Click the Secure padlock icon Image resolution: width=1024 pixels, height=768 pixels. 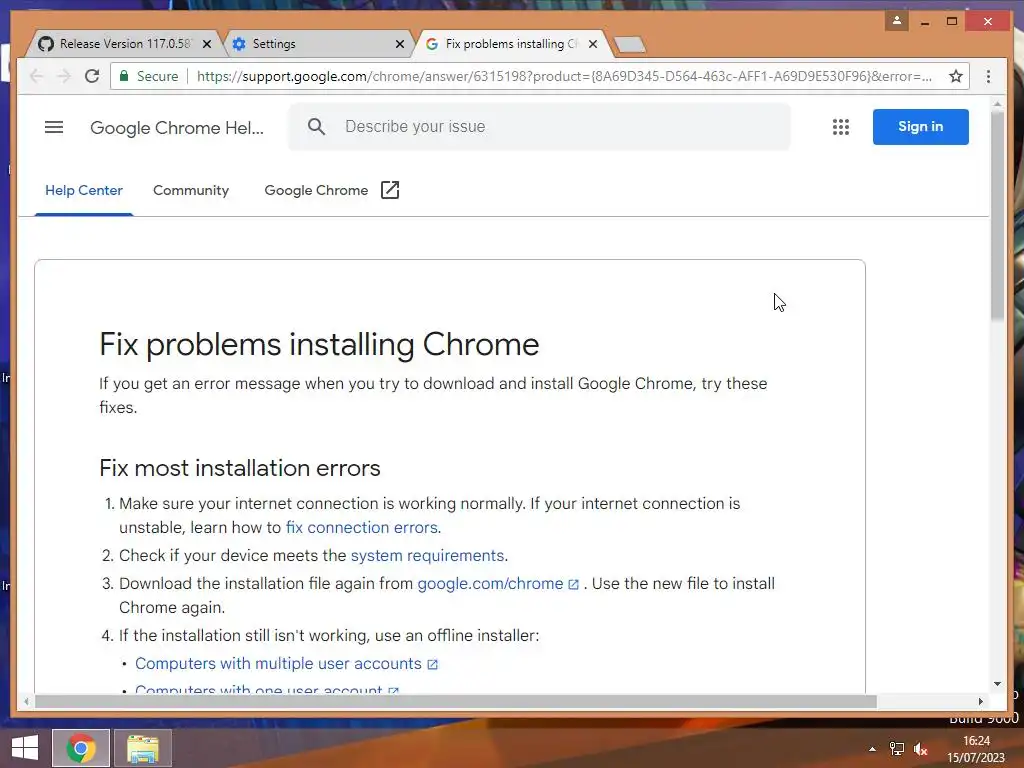click(123, 76)
